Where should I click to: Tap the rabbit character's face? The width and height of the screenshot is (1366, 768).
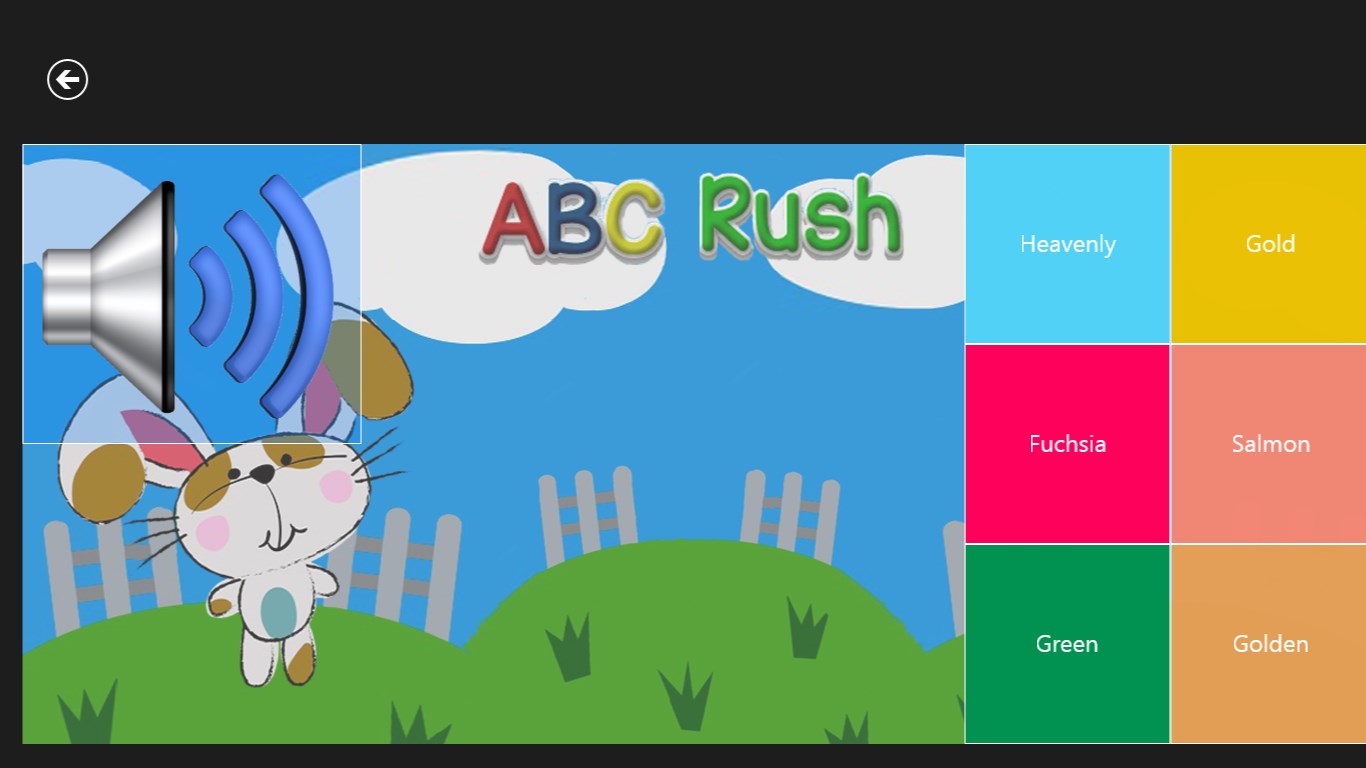[268, 500]
